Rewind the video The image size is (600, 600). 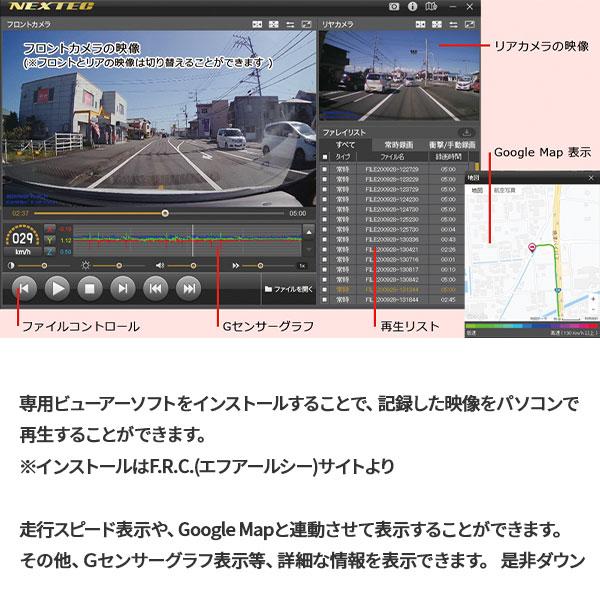[x=155, y=289]
